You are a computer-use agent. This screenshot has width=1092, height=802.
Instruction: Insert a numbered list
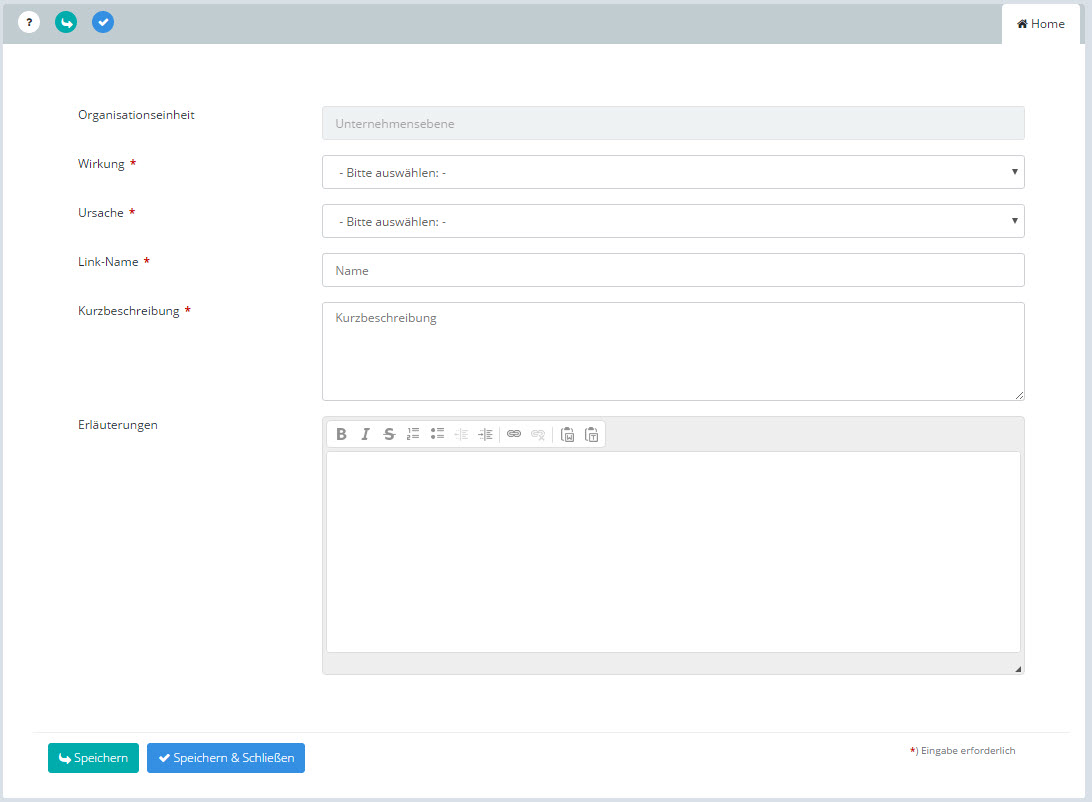413,434
